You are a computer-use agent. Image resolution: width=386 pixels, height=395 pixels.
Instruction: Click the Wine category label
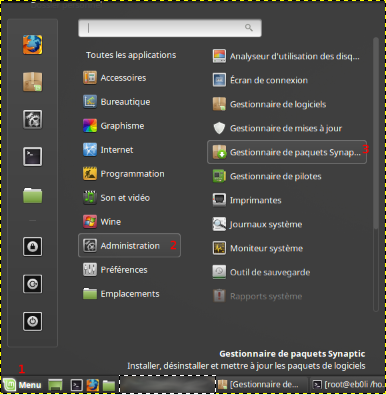[111, 222]
